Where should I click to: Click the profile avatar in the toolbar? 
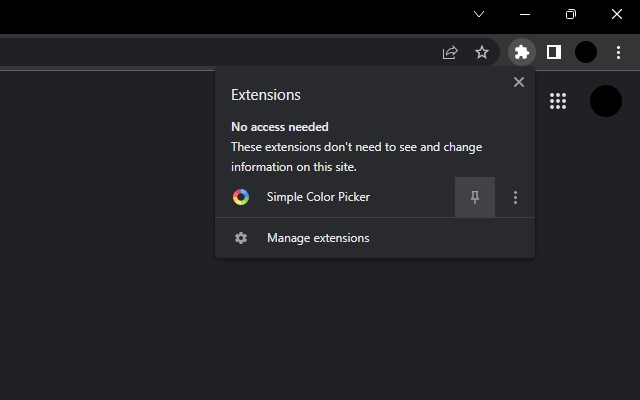click(x=586, y=52)
